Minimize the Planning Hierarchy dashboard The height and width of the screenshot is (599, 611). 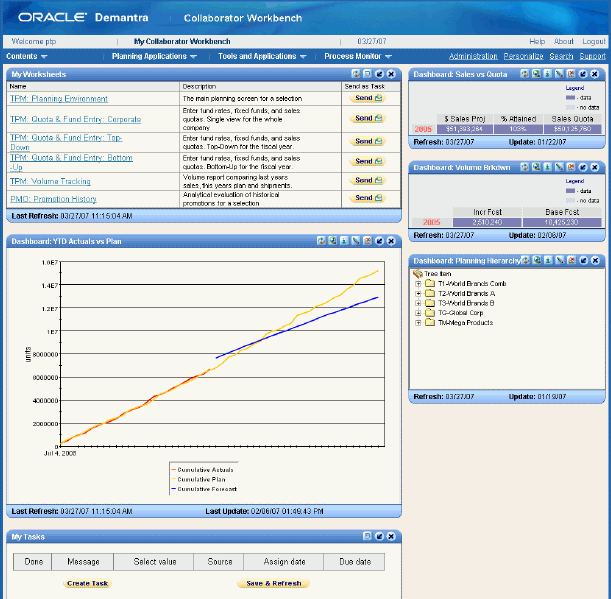(583, 260)
